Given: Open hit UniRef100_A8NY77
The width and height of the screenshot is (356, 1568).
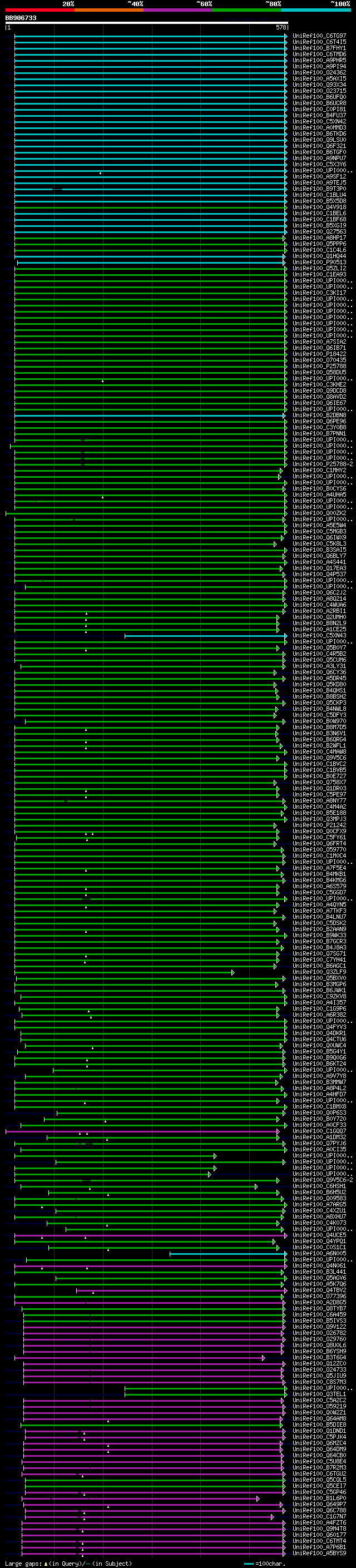Looking at the screenshot, I should point(319,800).
